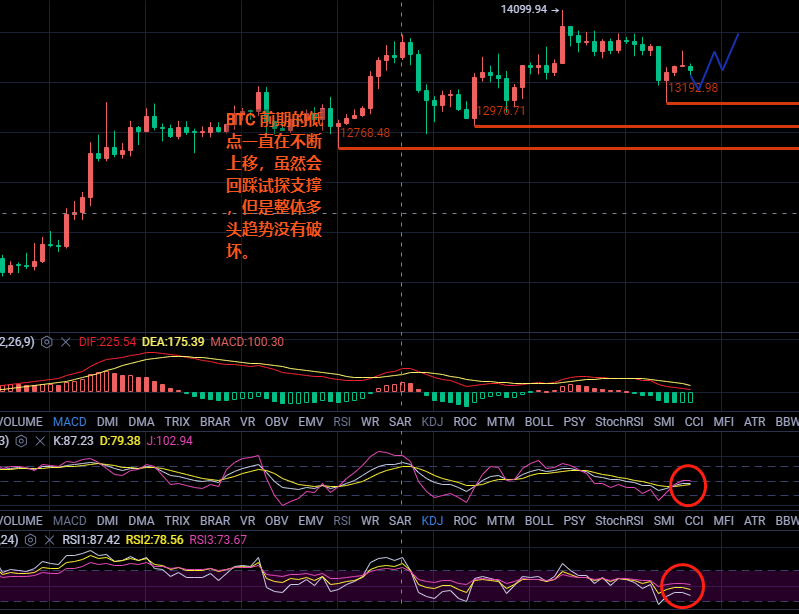Open MACD indicator settings gear
The image size is (799, 614).
[46, 342]
